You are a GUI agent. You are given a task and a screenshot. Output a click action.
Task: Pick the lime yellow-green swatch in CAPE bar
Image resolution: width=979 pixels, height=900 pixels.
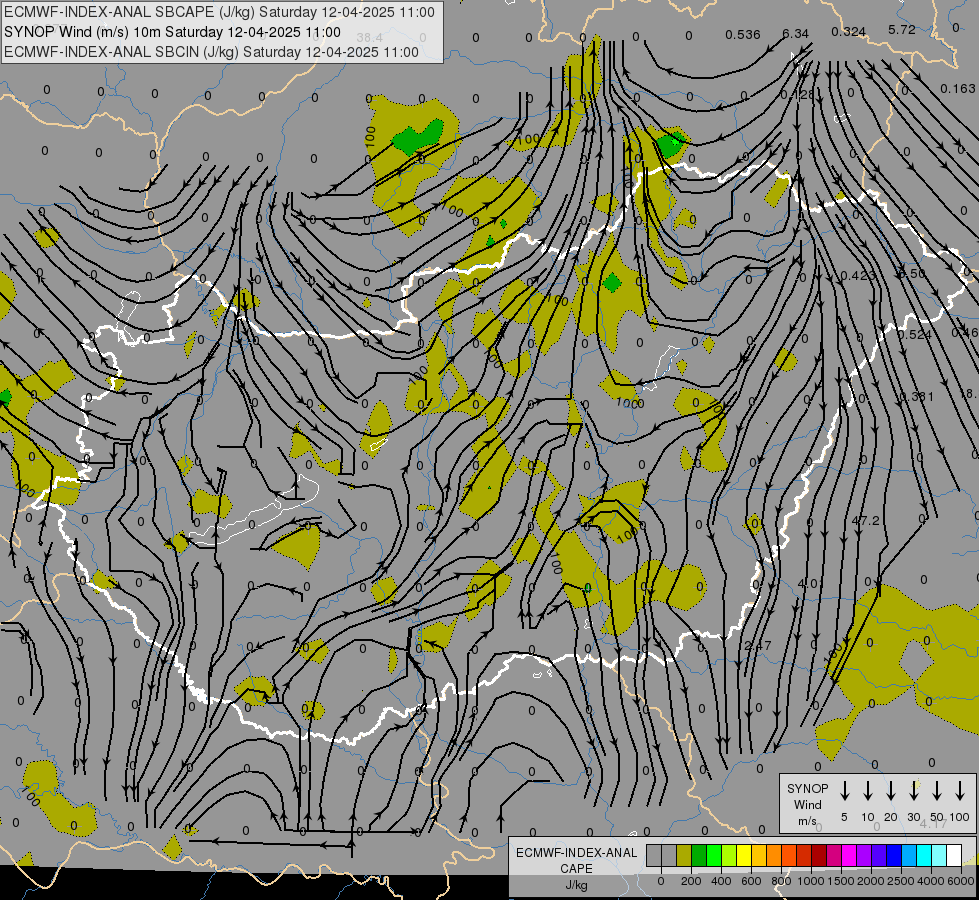point(729,855)
